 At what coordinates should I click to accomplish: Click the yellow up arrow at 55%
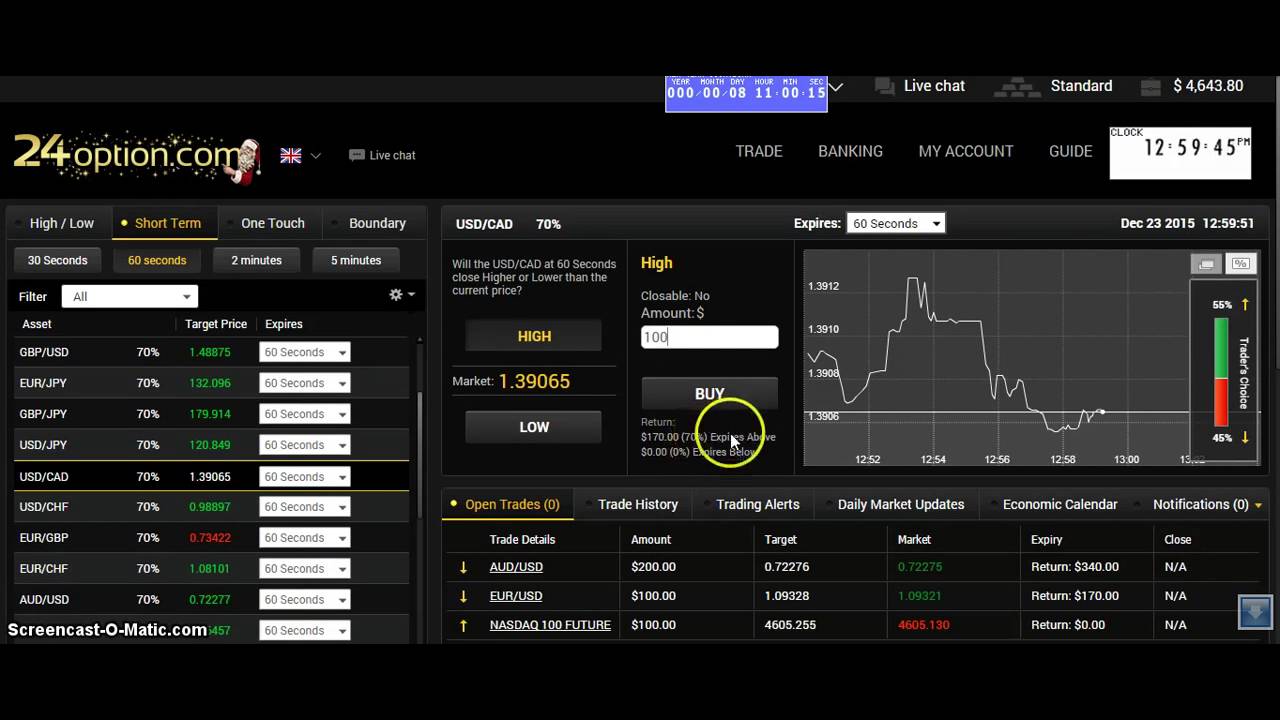(1245, 304)
